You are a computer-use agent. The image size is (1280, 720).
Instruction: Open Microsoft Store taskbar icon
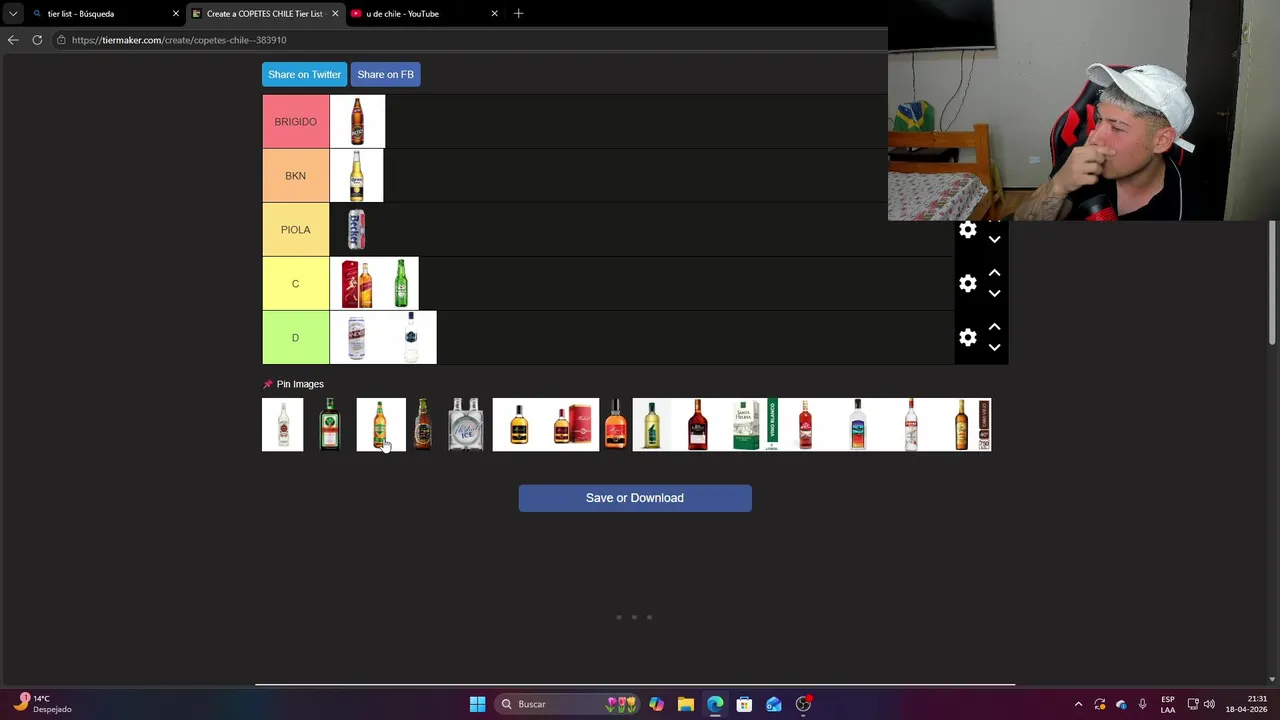coord(744,704)
